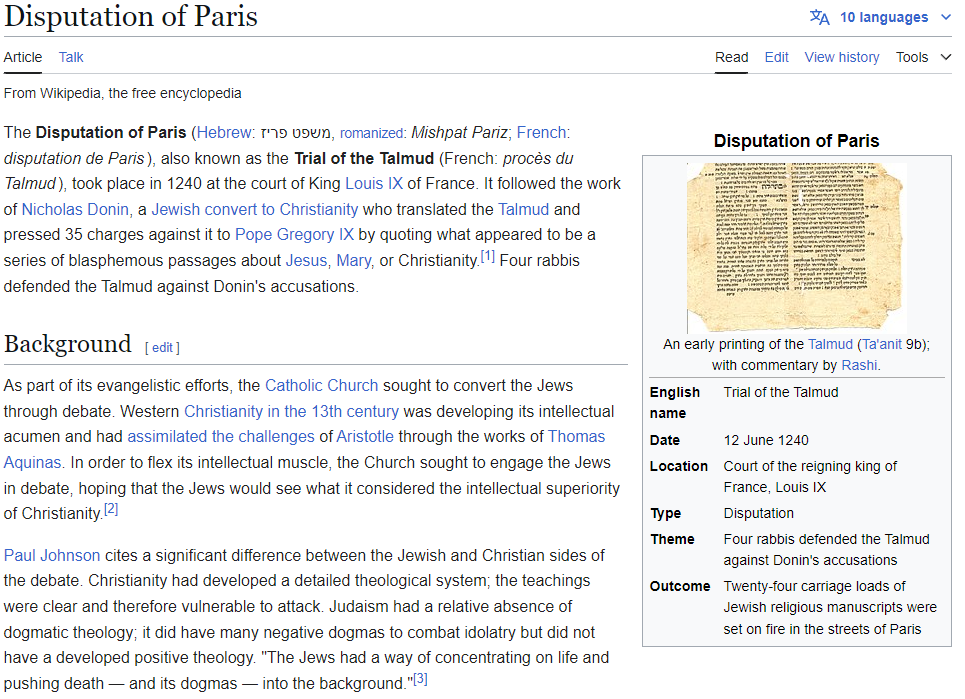Click 'From Wikipedia, the free encyclopedia' text
This screenshot has width=965, height=699.
tap(122, 93)
